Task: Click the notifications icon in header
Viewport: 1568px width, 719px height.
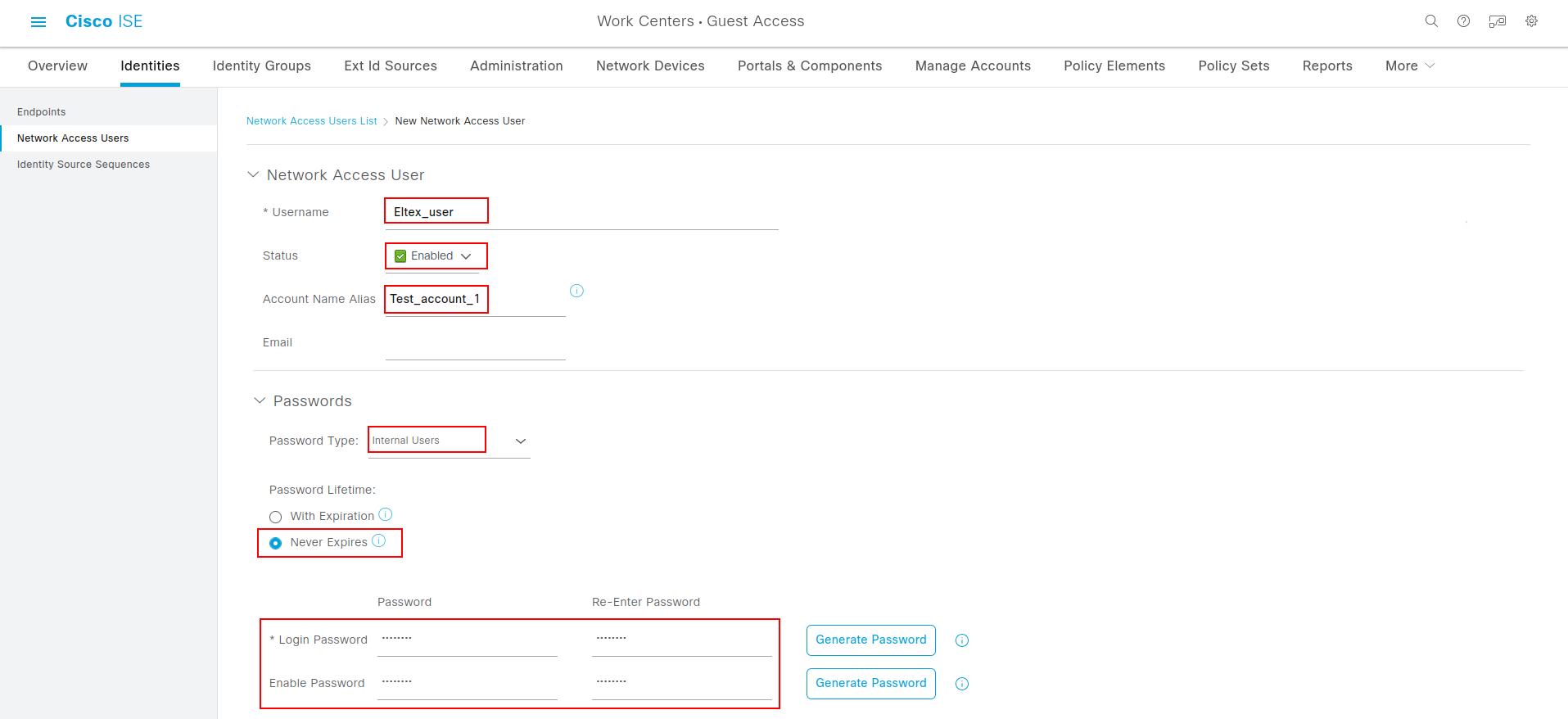Action: [x=1497, y=21]
